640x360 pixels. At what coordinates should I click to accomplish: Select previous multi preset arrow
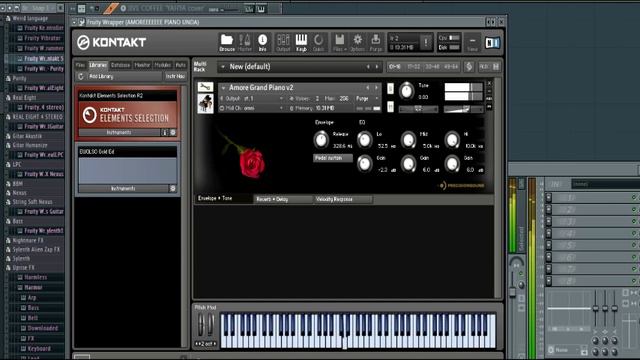[x=368, y=67]
